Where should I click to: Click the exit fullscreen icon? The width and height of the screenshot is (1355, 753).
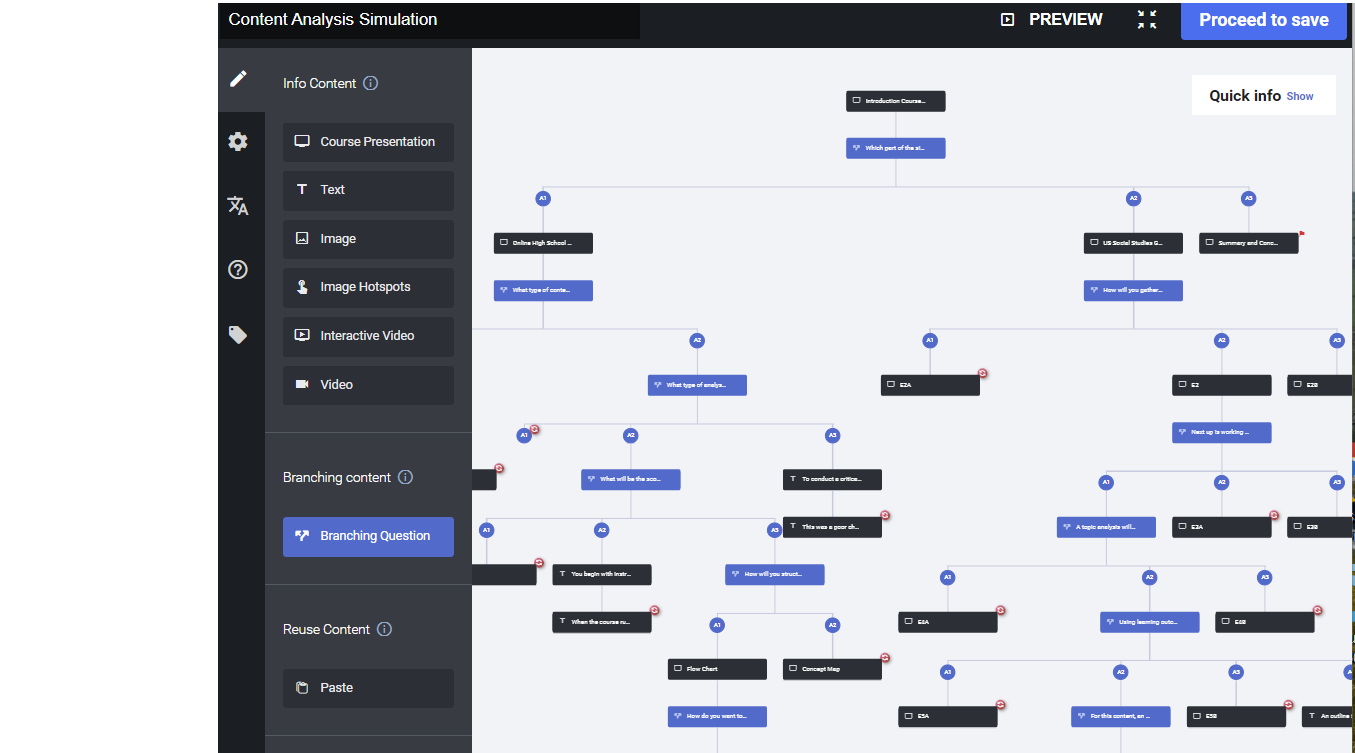pos(1147,20)
